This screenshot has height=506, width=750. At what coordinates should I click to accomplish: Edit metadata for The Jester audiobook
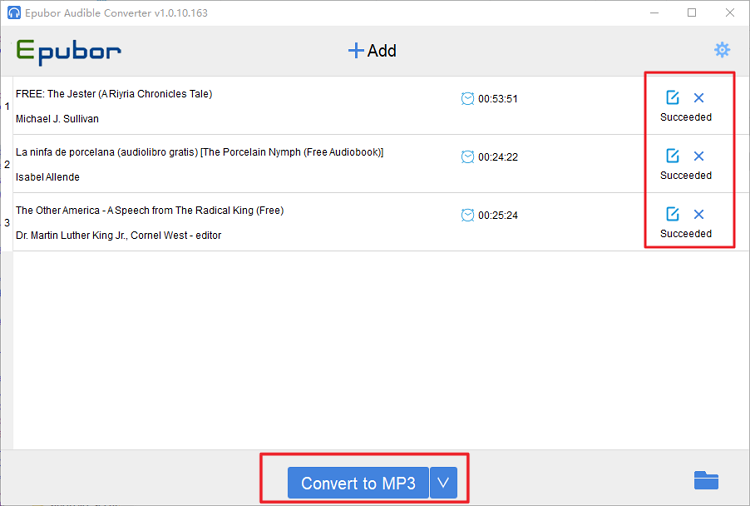pyautogui.click(x=673, y=98)
